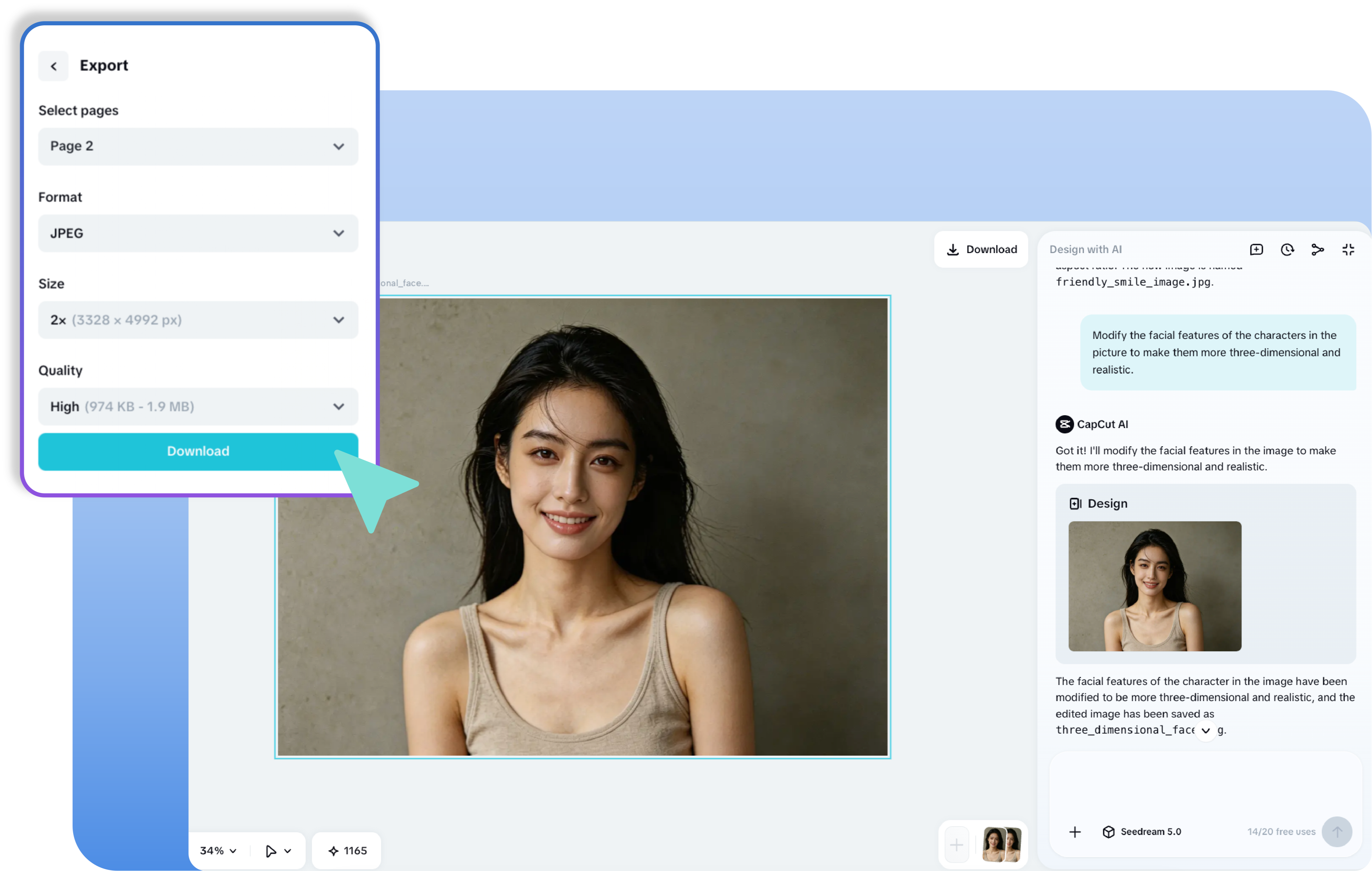Click the back arrow in Export panel
Screen dimensions: 1372x871
[54, 66]
